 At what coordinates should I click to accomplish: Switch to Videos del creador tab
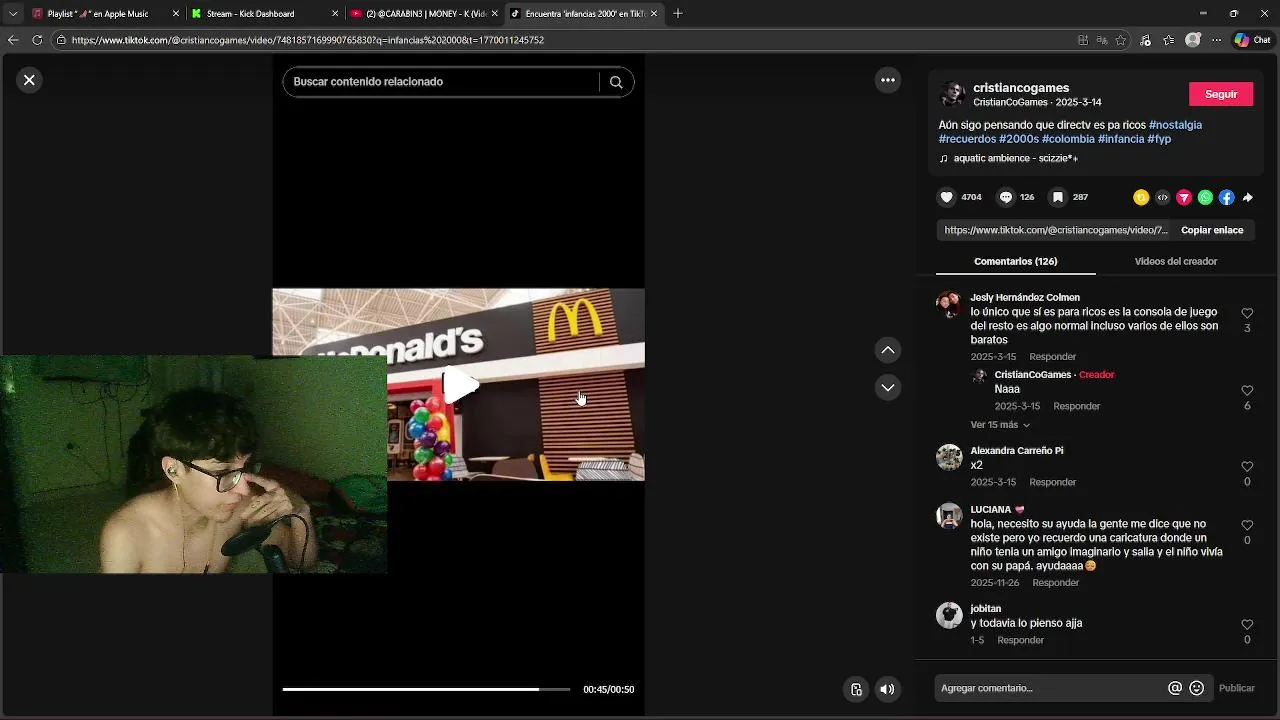1175,261
